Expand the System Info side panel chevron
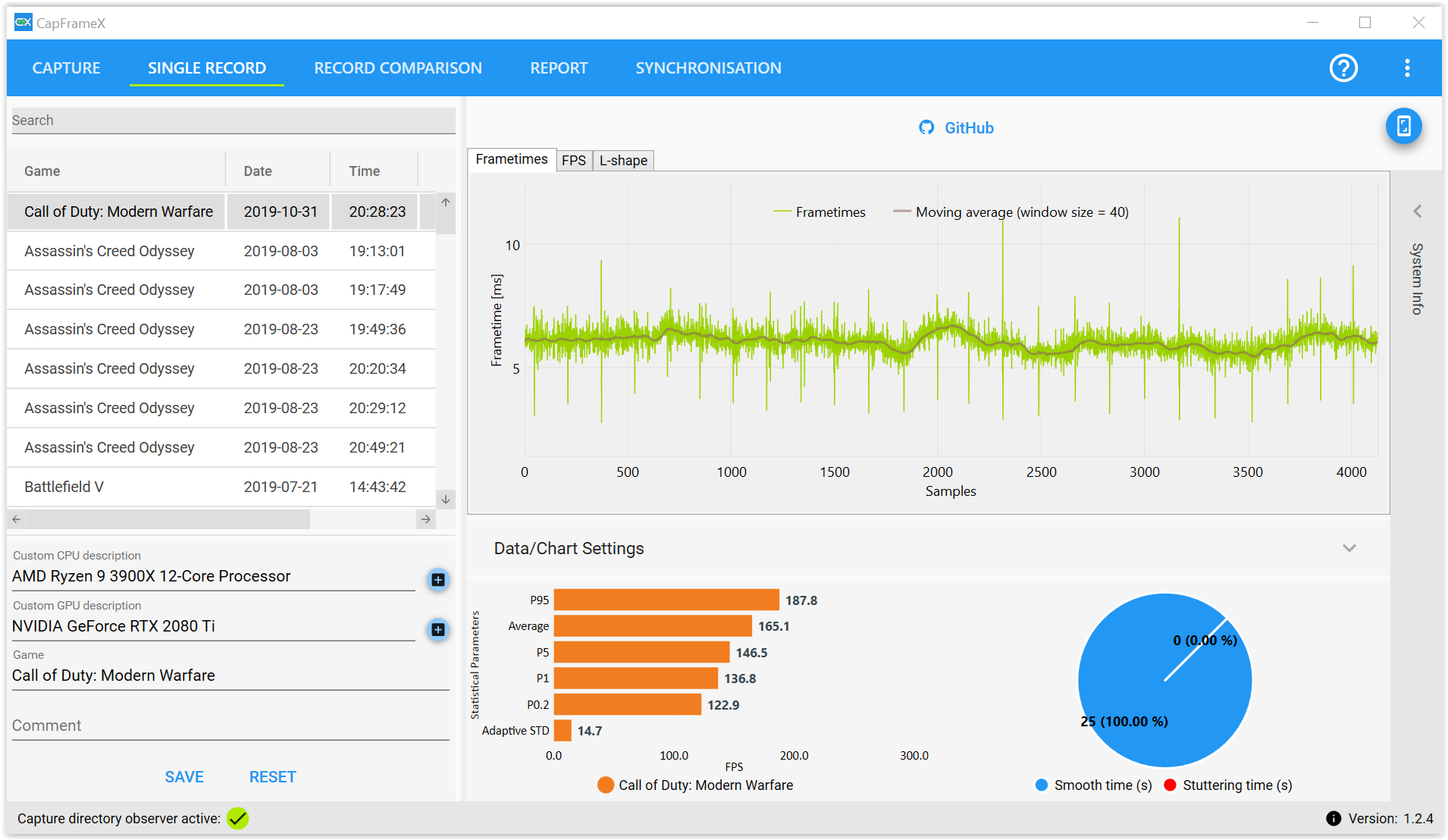 point(1417,212)
